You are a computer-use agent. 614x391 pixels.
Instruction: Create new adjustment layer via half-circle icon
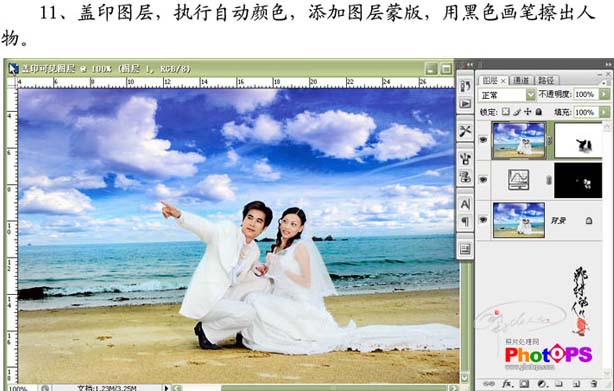542,384
